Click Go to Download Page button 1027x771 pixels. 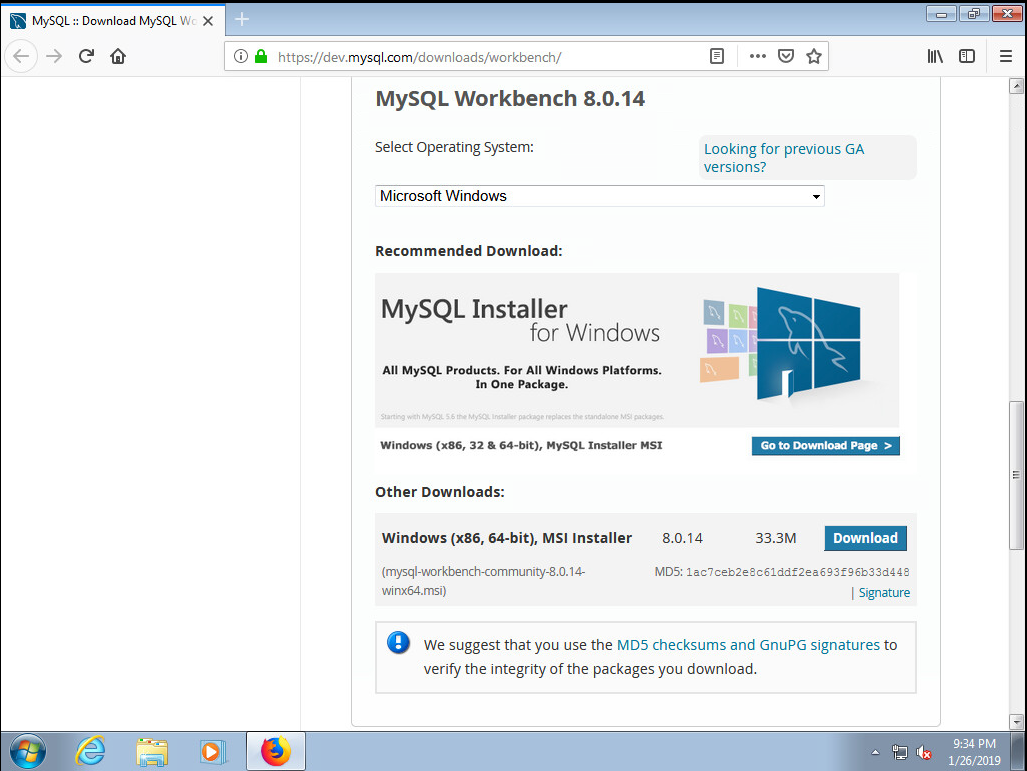[825, 445]
